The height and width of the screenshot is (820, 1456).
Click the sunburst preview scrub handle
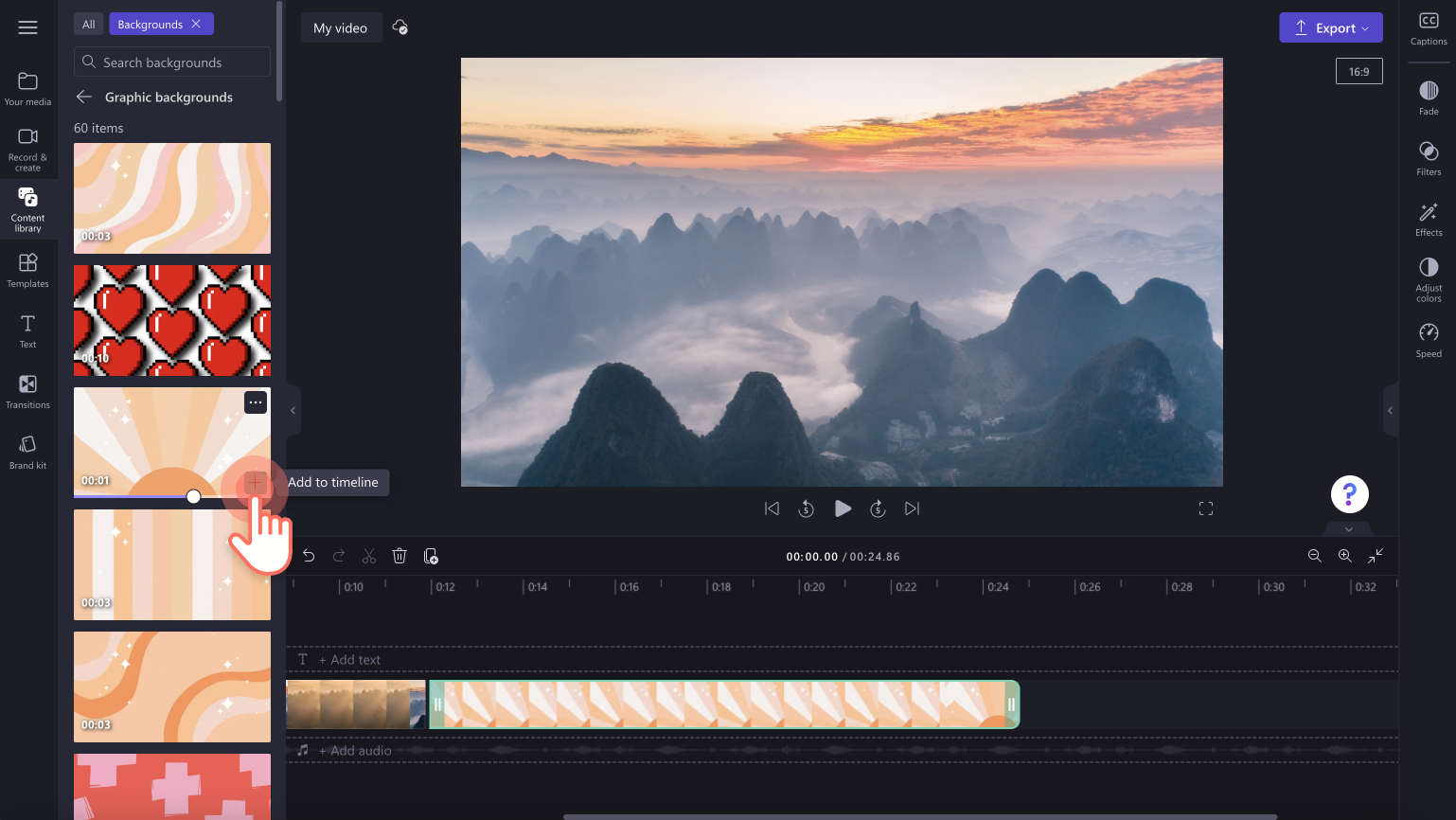(x=193, y=496)
